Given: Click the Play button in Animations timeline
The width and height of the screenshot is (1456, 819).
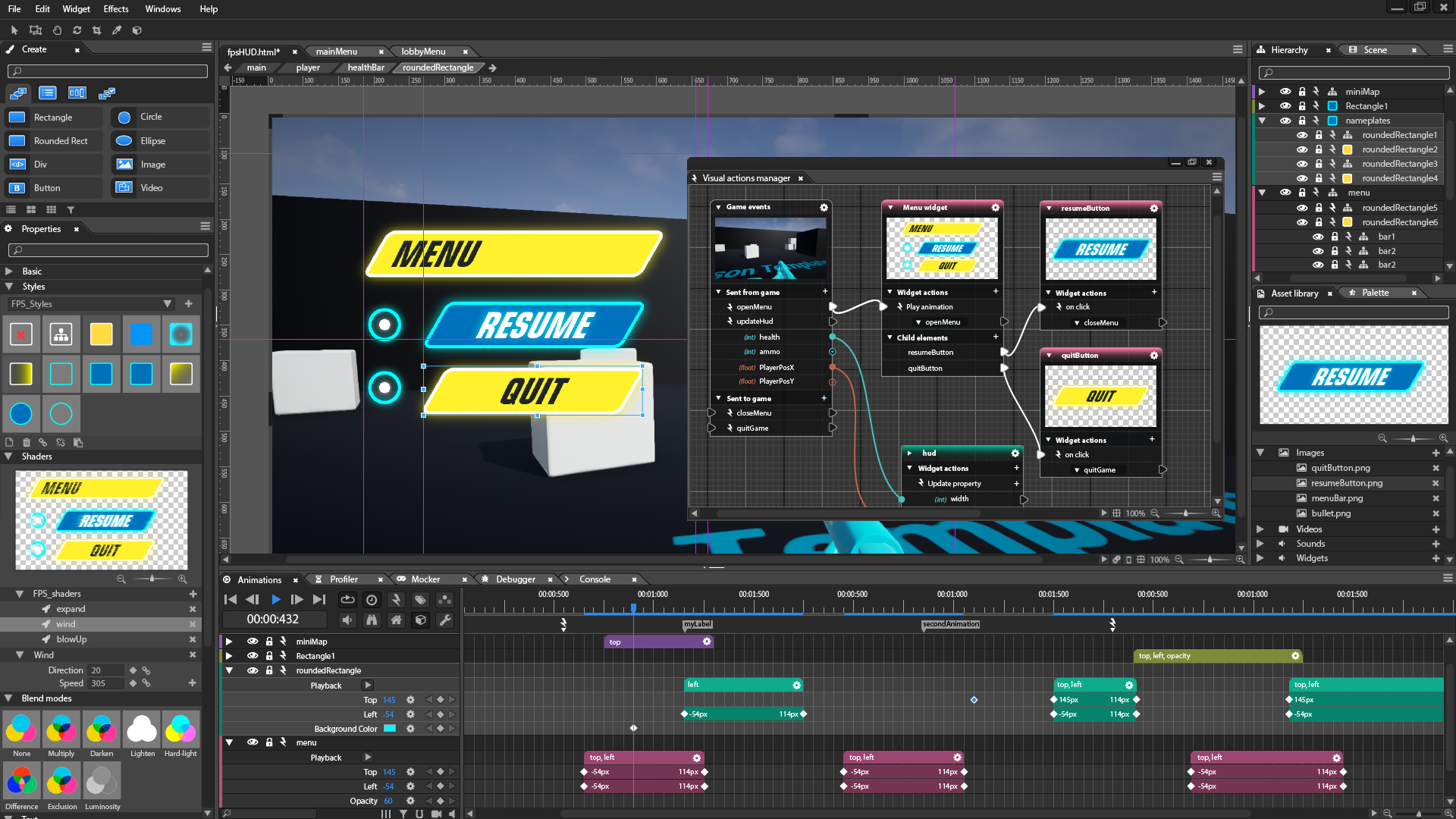Looking at the screenshot, I should coord(276,599).
